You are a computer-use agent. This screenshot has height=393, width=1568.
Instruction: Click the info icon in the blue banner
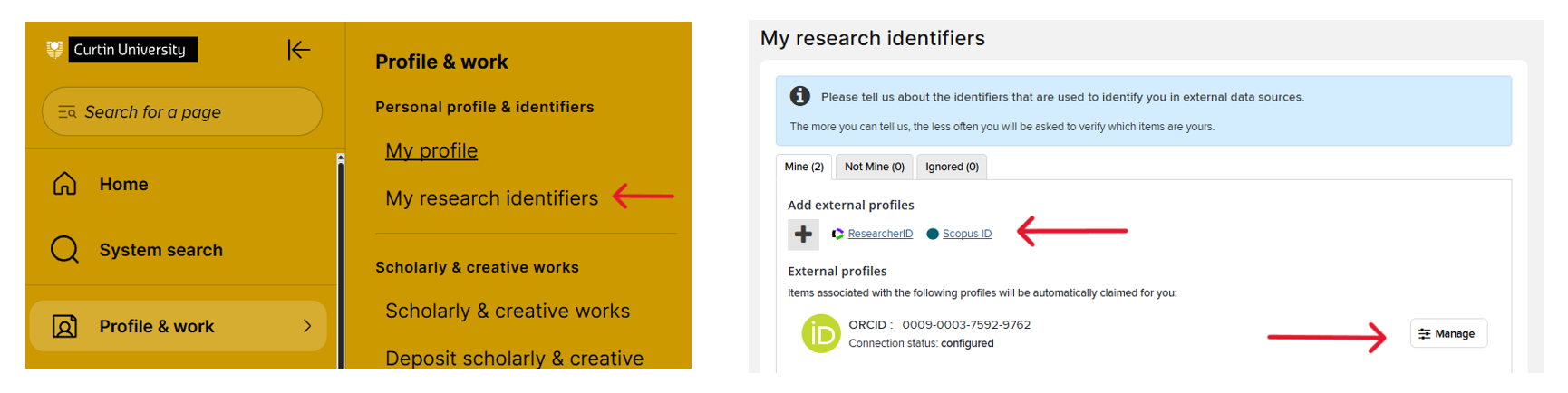799,96
